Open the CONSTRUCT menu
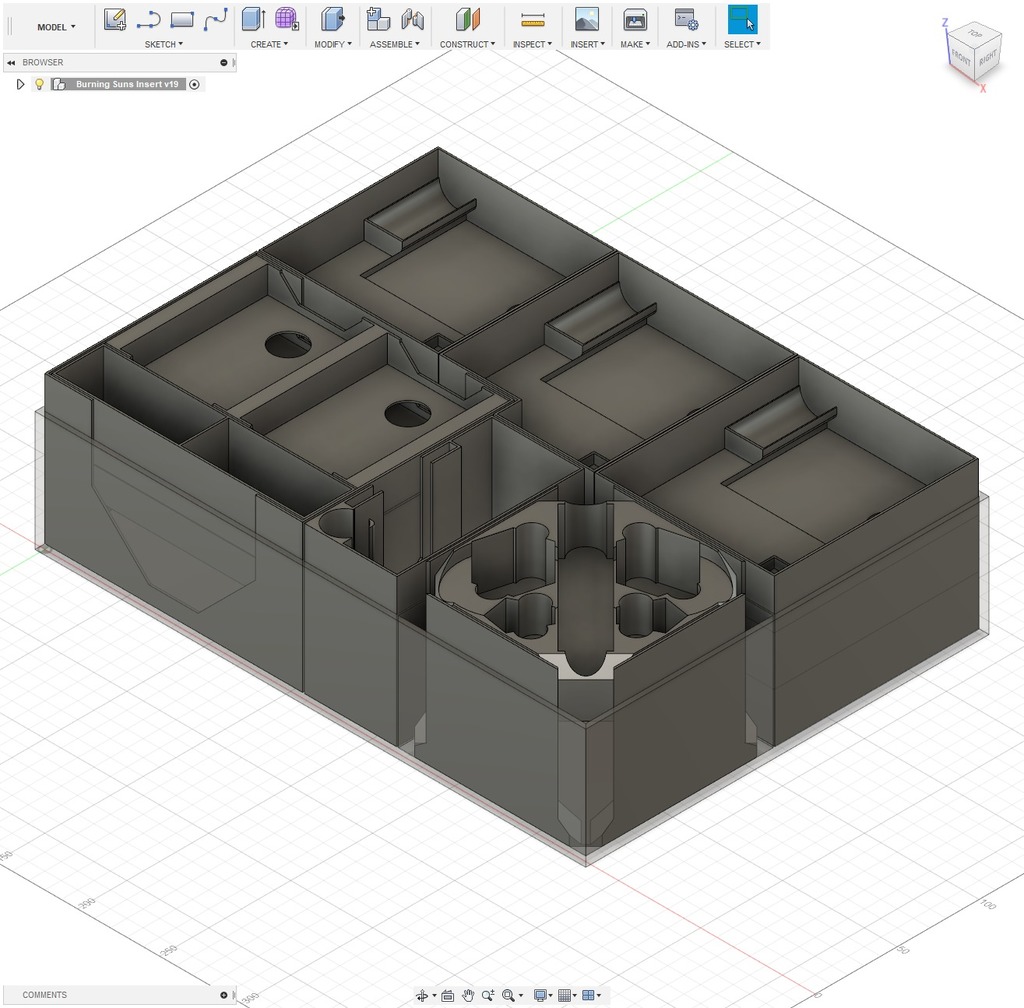Image resolution: width=1024 pixels, height=1008 pixels. pos(468,44)
